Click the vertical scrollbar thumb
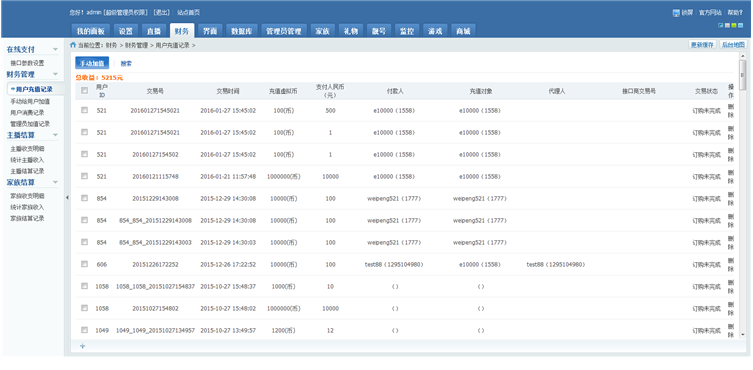The image size is (753, 370). [742, 75]
